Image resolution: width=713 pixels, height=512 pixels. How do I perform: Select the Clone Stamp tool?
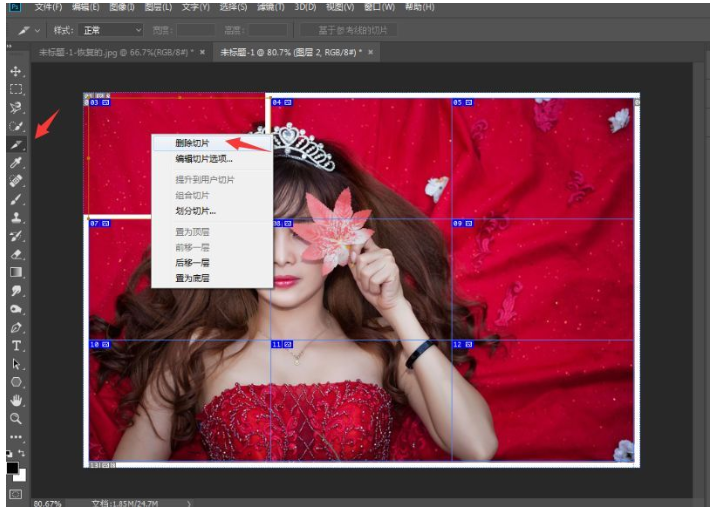16,217
